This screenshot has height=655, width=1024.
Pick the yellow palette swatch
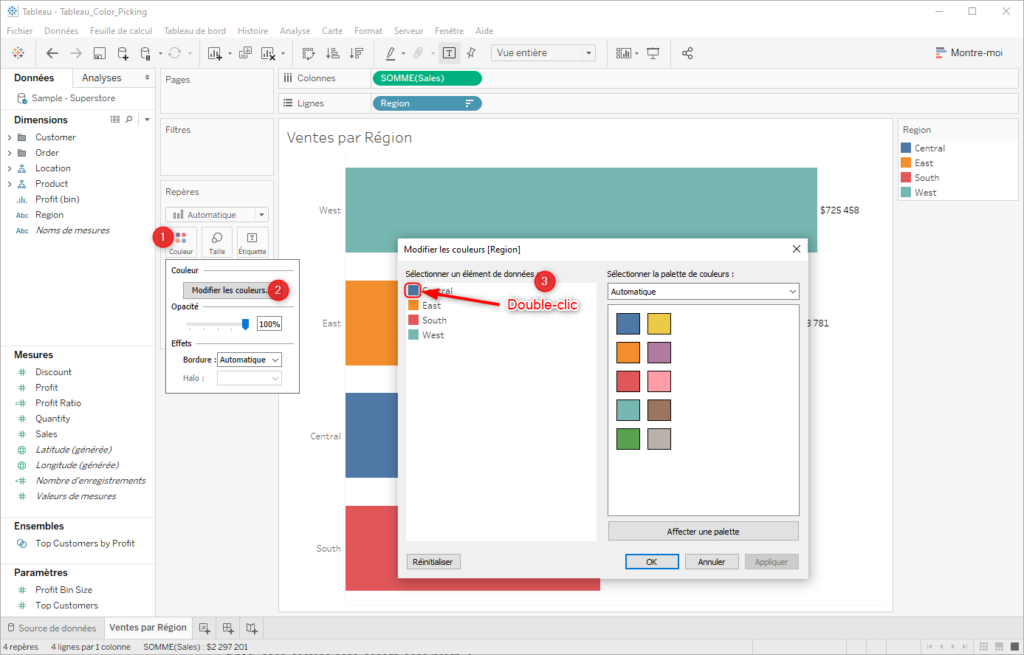(x=659, y=324)
